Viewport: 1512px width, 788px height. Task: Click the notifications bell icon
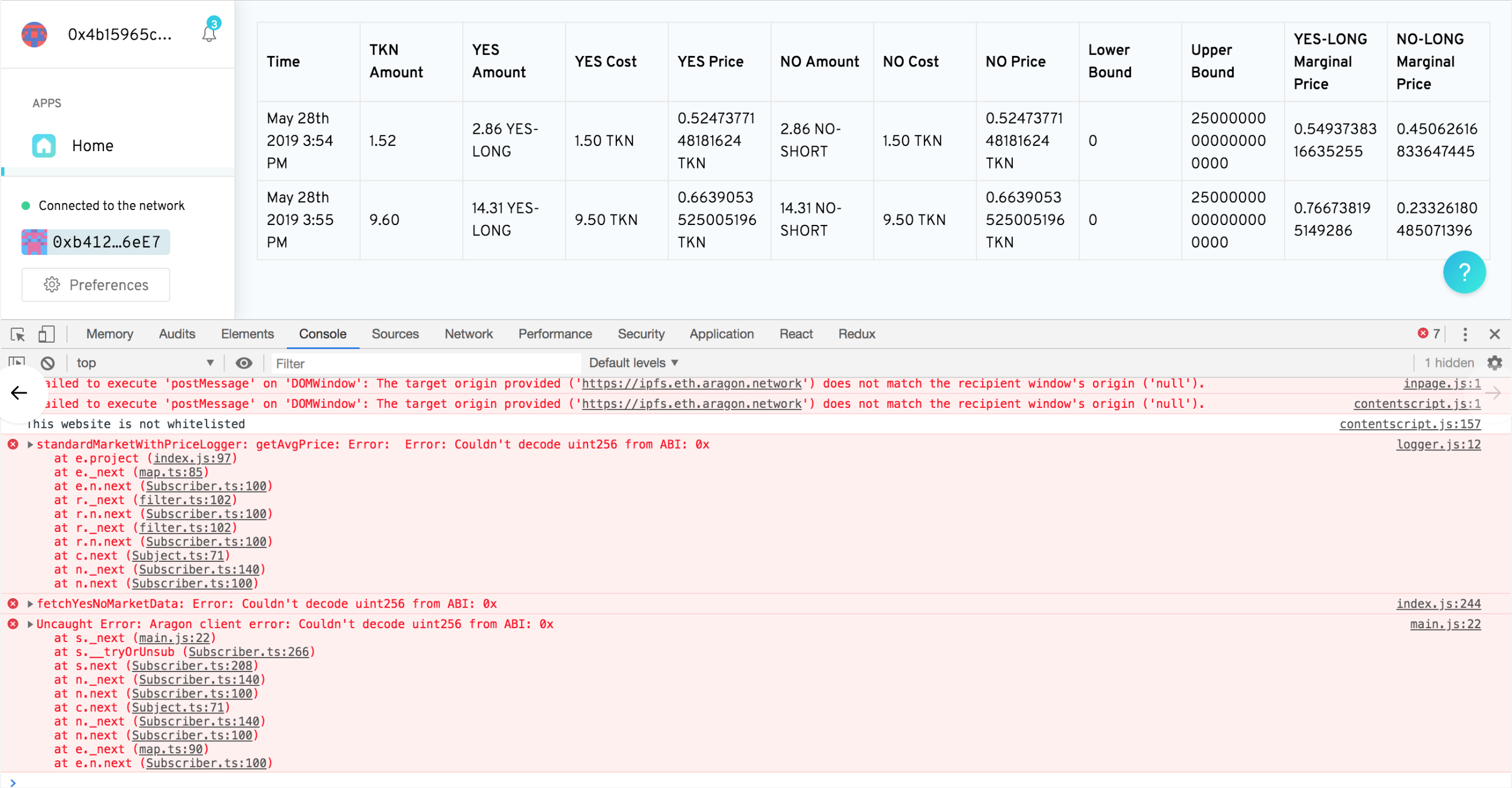click(x=209, y=33)
